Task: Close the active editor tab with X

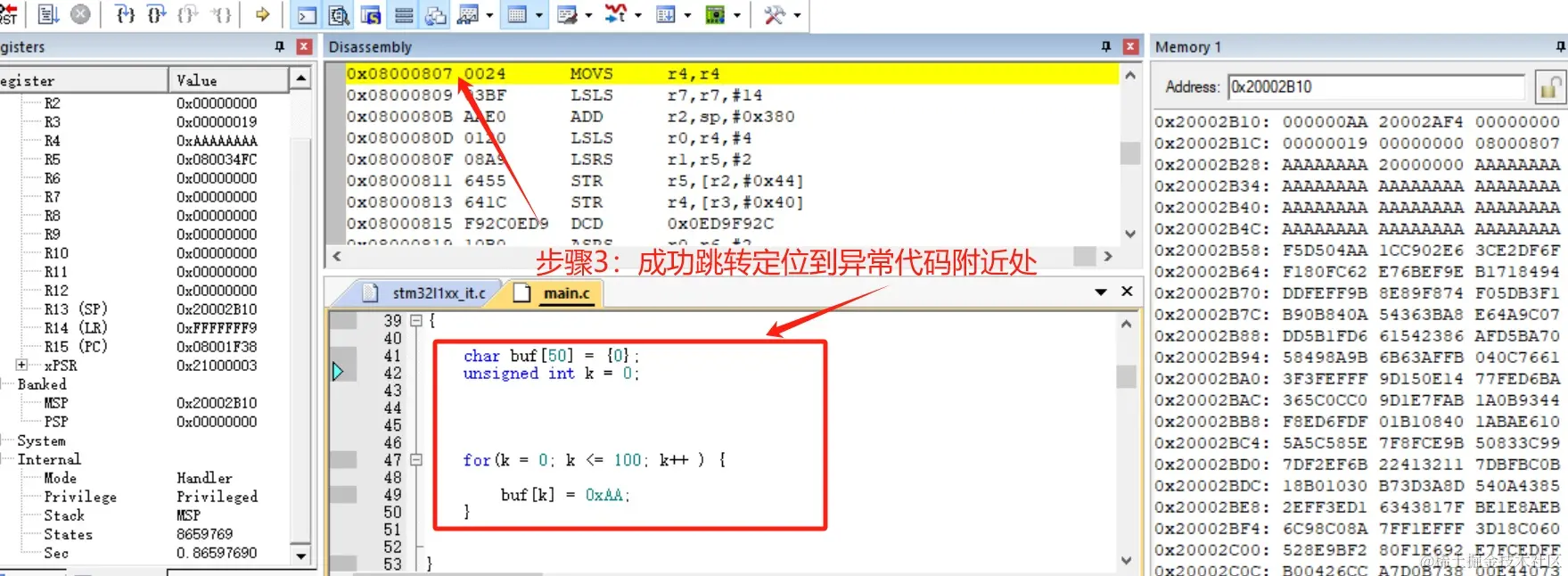Action: [x=1127, y=292]
